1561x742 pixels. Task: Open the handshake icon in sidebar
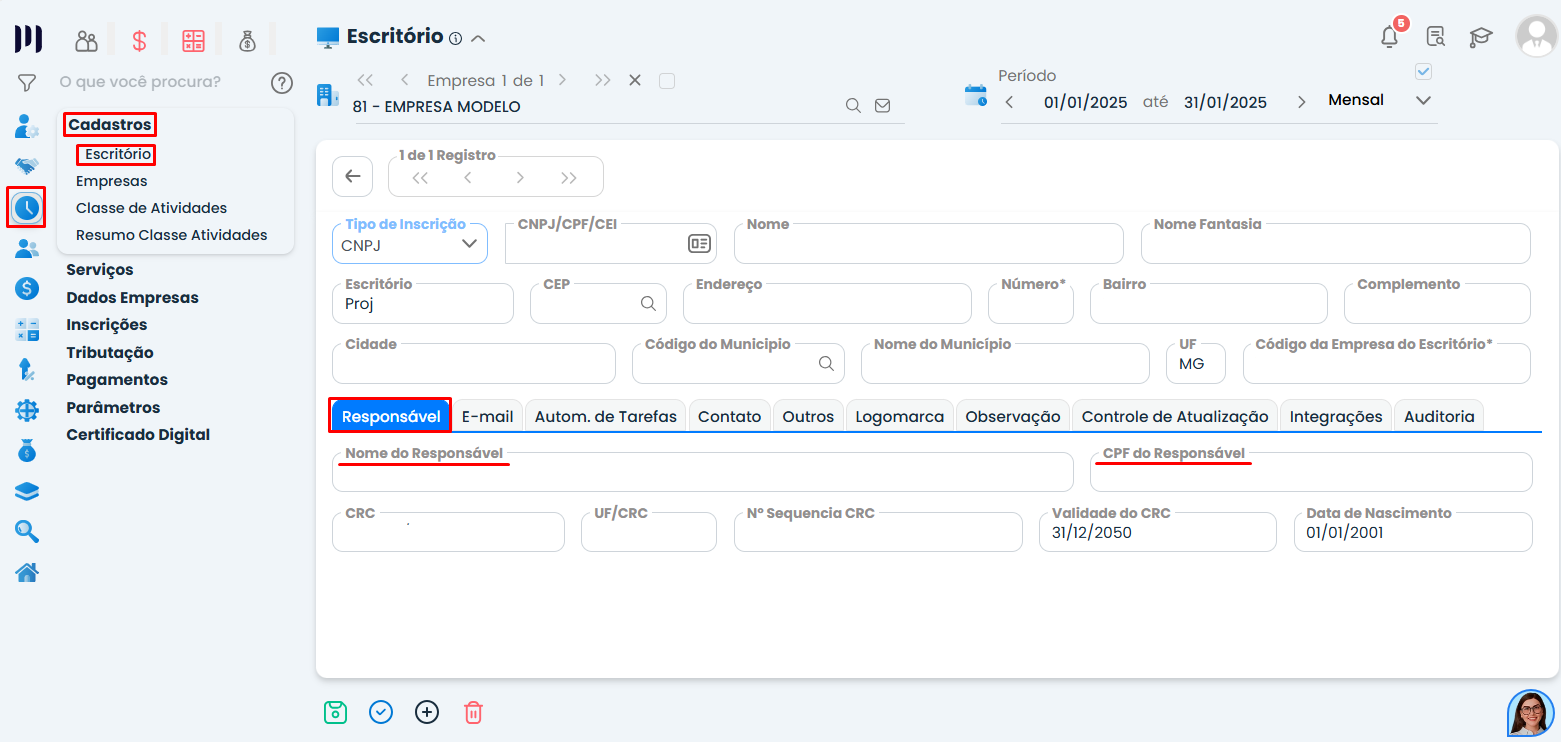pos(27,166)
